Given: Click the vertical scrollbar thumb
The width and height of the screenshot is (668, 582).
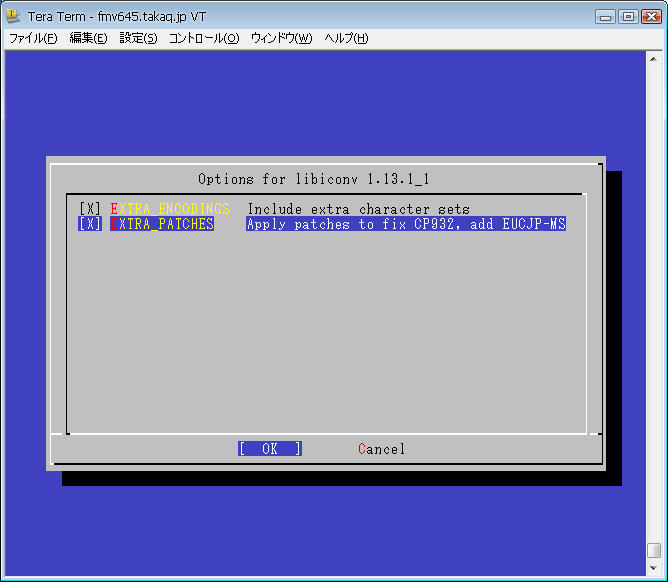Looking at the screenshot, I should pos(653,550).
